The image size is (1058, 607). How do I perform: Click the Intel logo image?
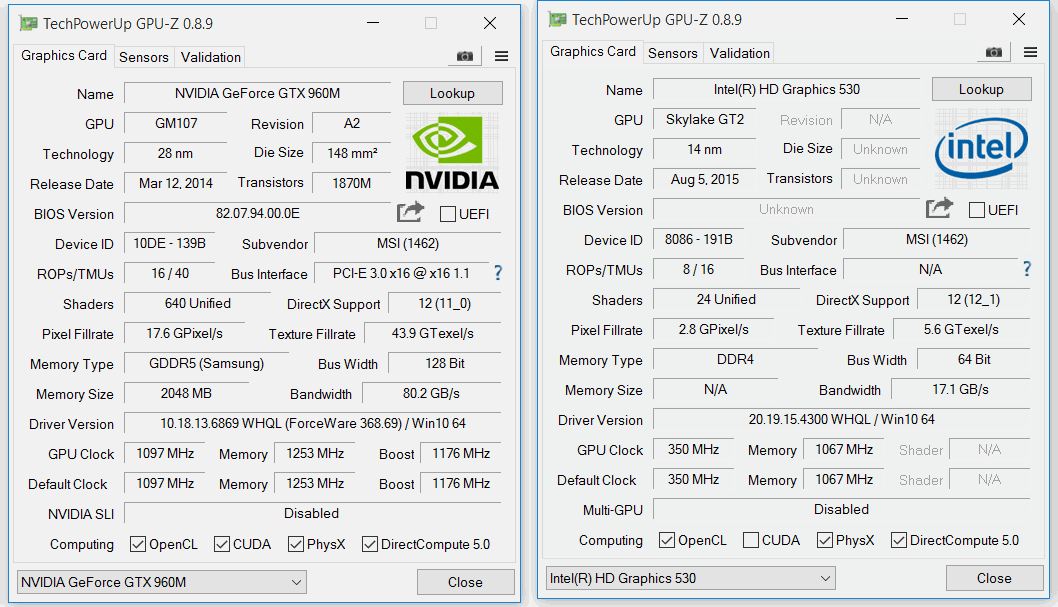pyautogui.click(x=981, y=148)
